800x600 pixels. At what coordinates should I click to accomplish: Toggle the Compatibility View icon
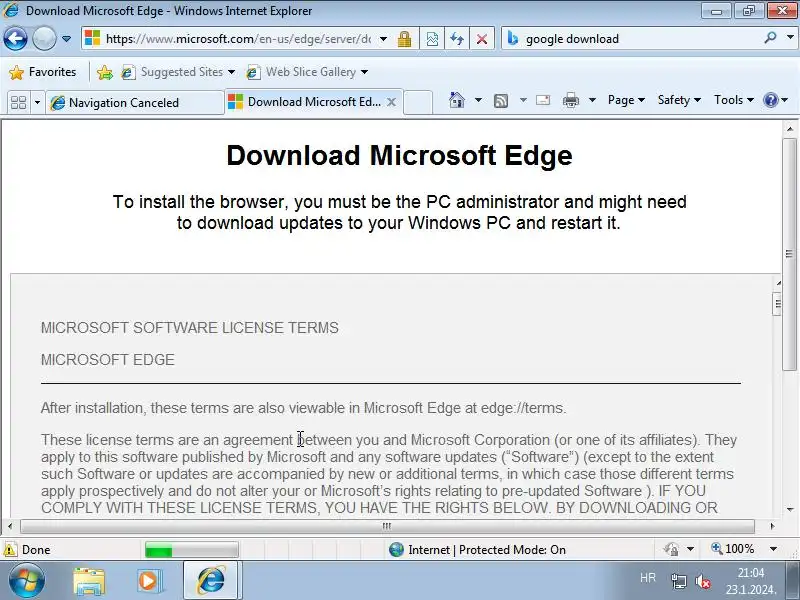pyautogui.click(x=432, y=39)
